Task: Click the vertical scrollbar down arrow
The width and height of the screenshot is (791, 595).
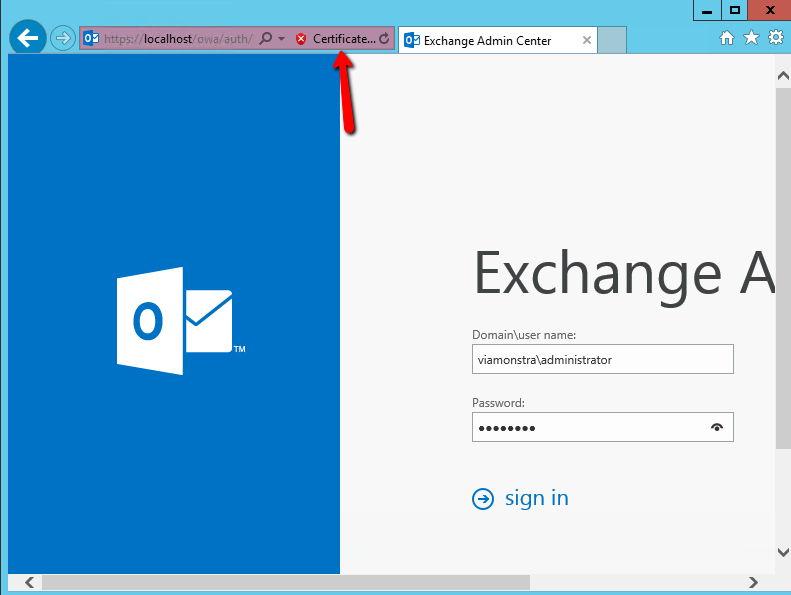Action: tap(782, 551)
